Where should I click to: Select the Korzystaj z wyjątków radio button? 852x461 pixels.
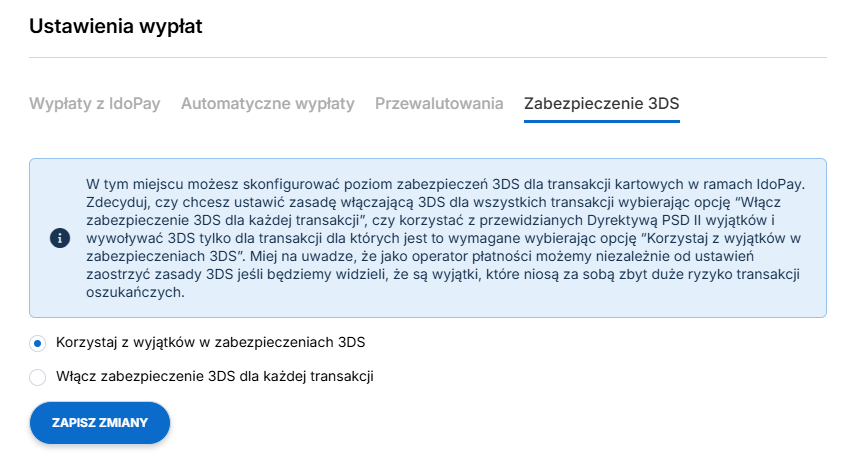37,343
